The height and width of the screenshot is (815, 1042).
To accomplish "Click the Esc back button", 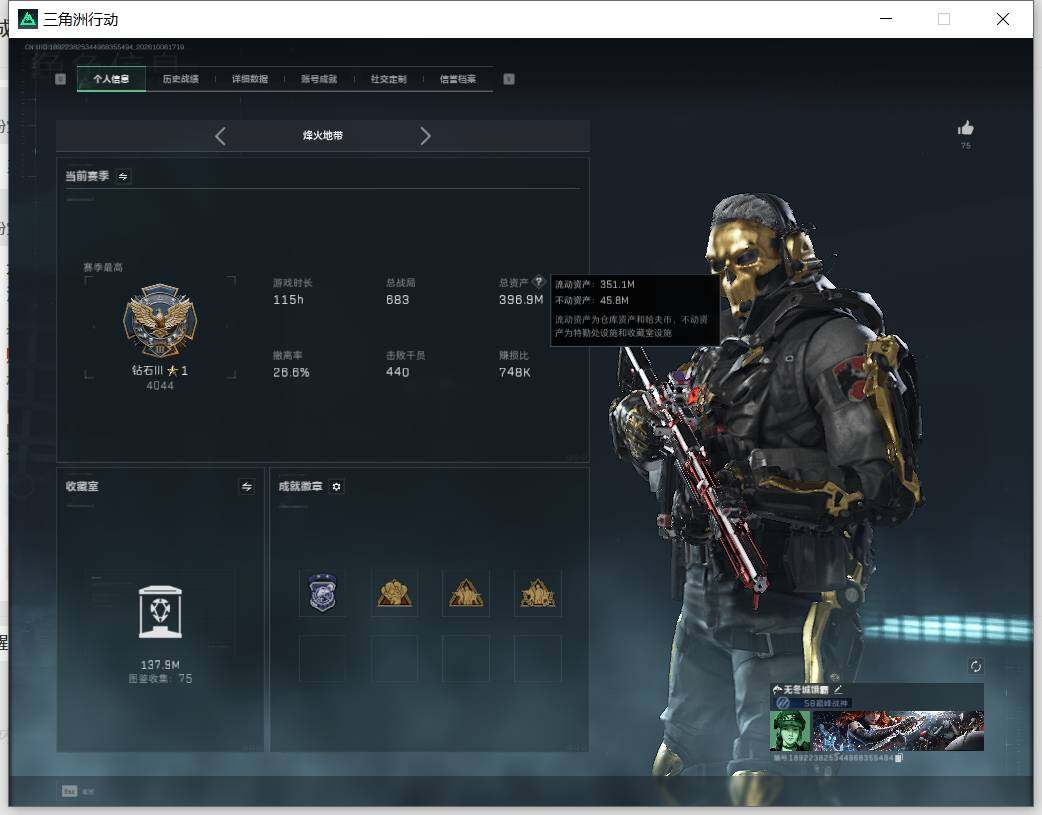I will (x=70, y=791).
